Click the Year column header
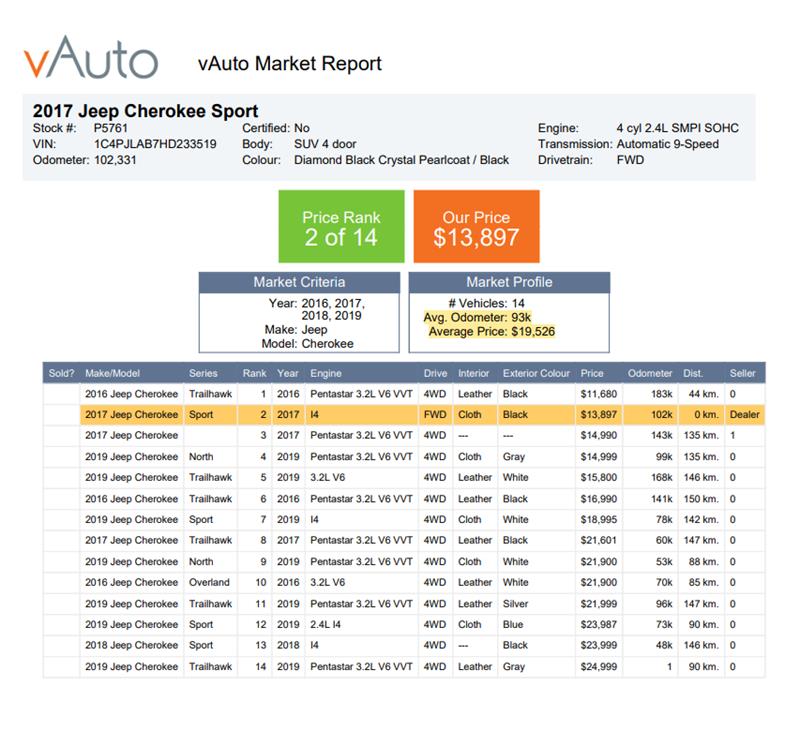 point(288,373)
